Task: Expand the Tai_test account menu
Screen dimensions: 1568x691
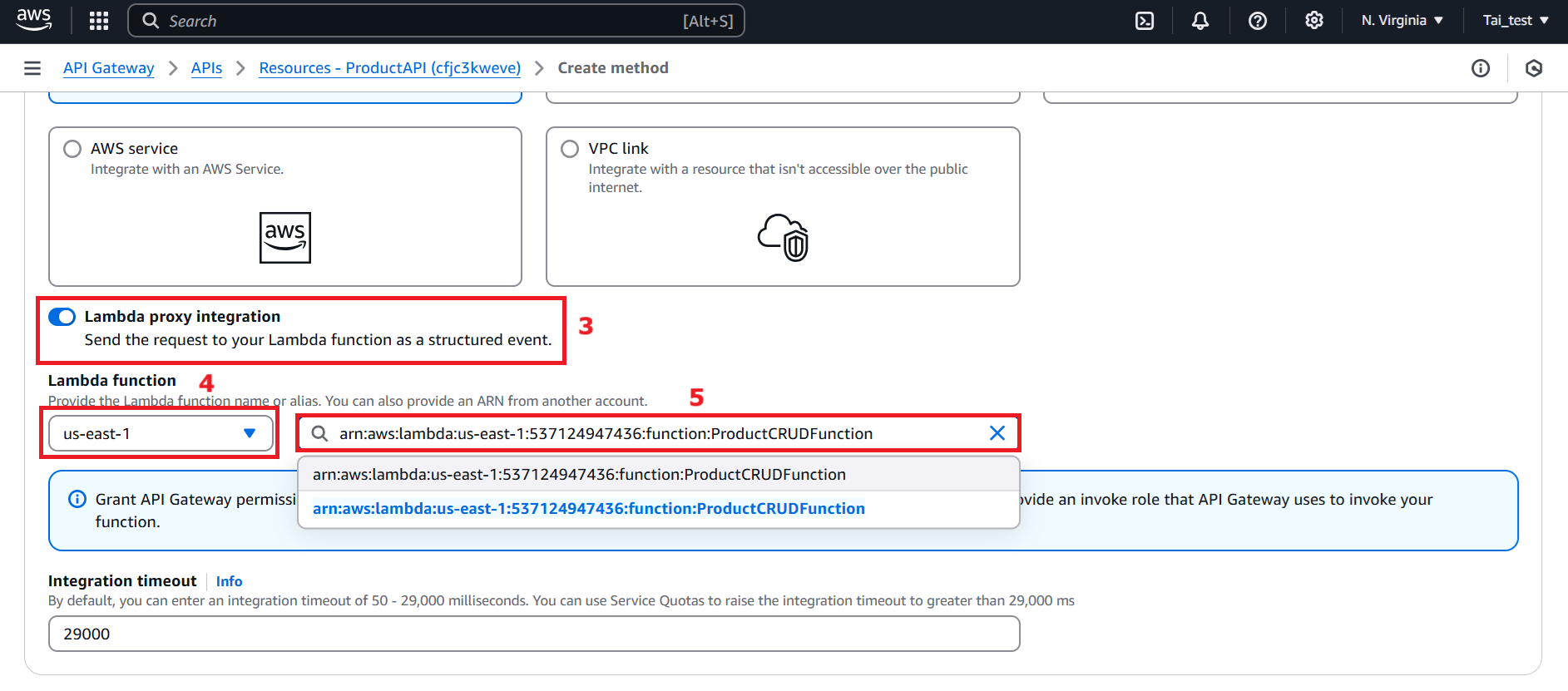Action: coord(1516,21)
